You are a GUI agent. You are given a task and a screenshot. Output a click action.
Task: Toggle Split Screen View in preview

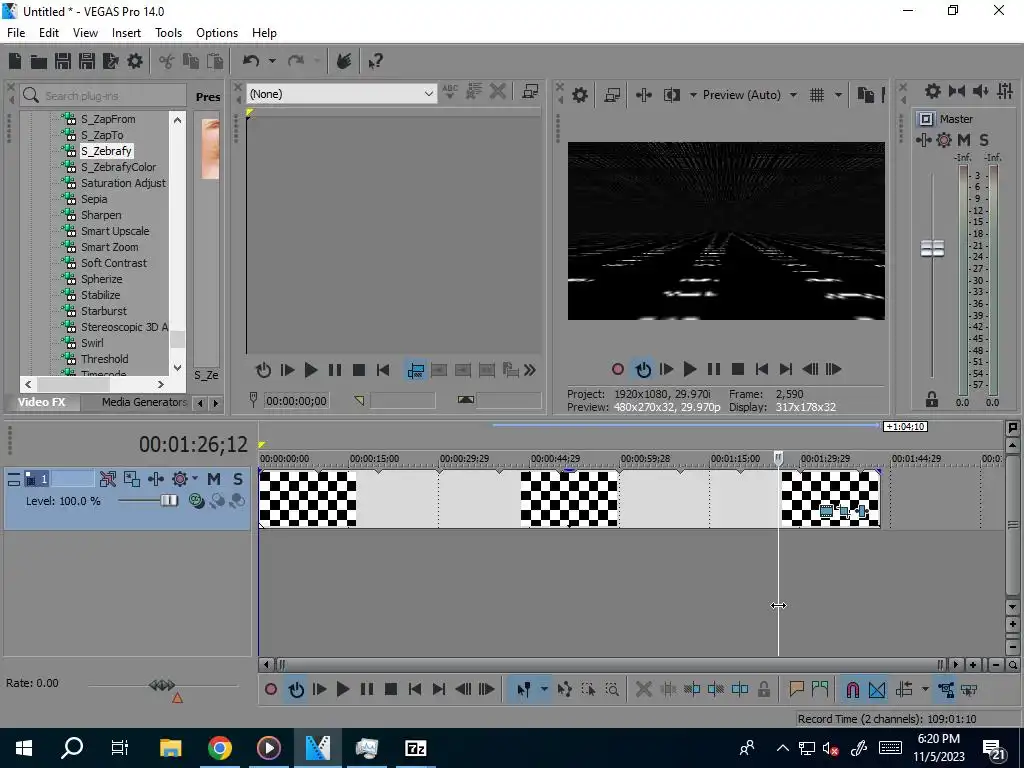tap(672, 95)
